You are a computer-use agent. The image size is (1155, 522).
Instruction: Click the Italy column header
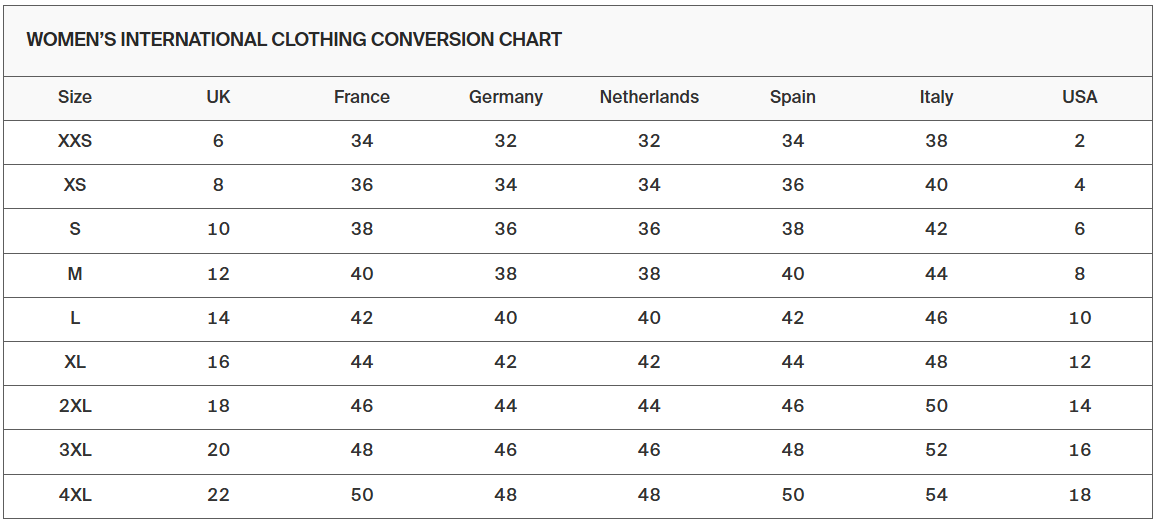pyautogui.click(x=936, y=97)
